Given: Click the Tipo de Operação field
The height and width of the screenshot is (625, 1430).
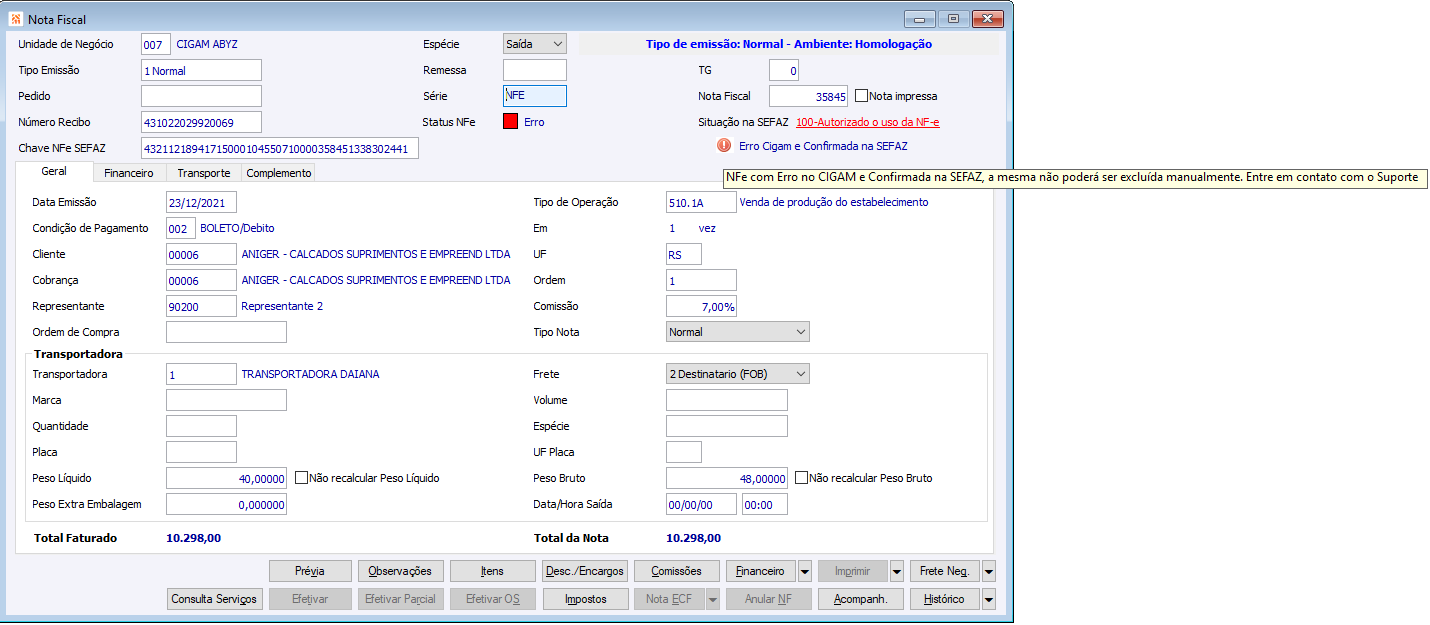Looking at the screenshot, I should point(701,202).
